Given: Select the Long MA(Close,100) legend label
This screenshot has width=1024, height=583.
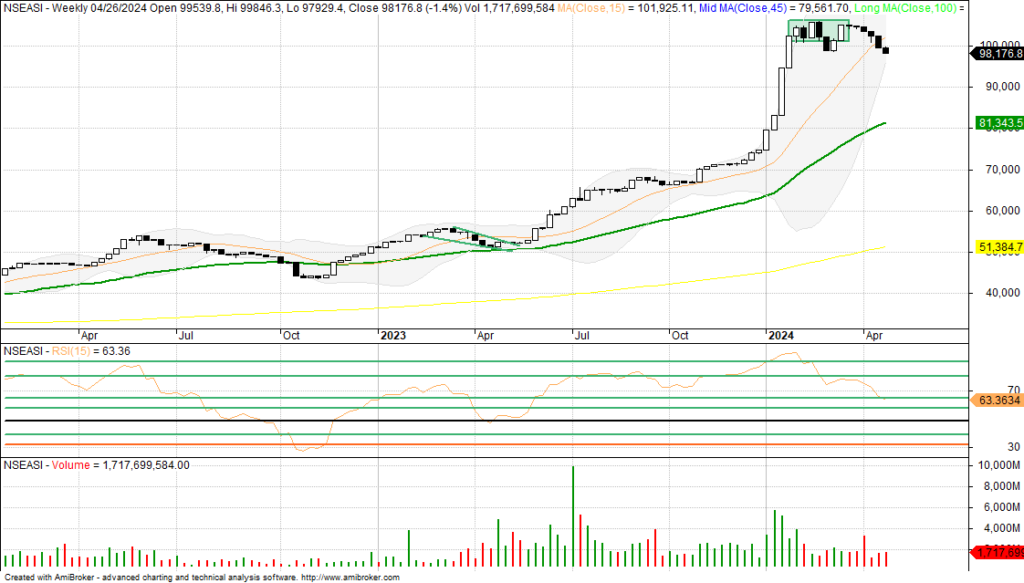Looking at the screenshot, I should (x=910, y=8).
